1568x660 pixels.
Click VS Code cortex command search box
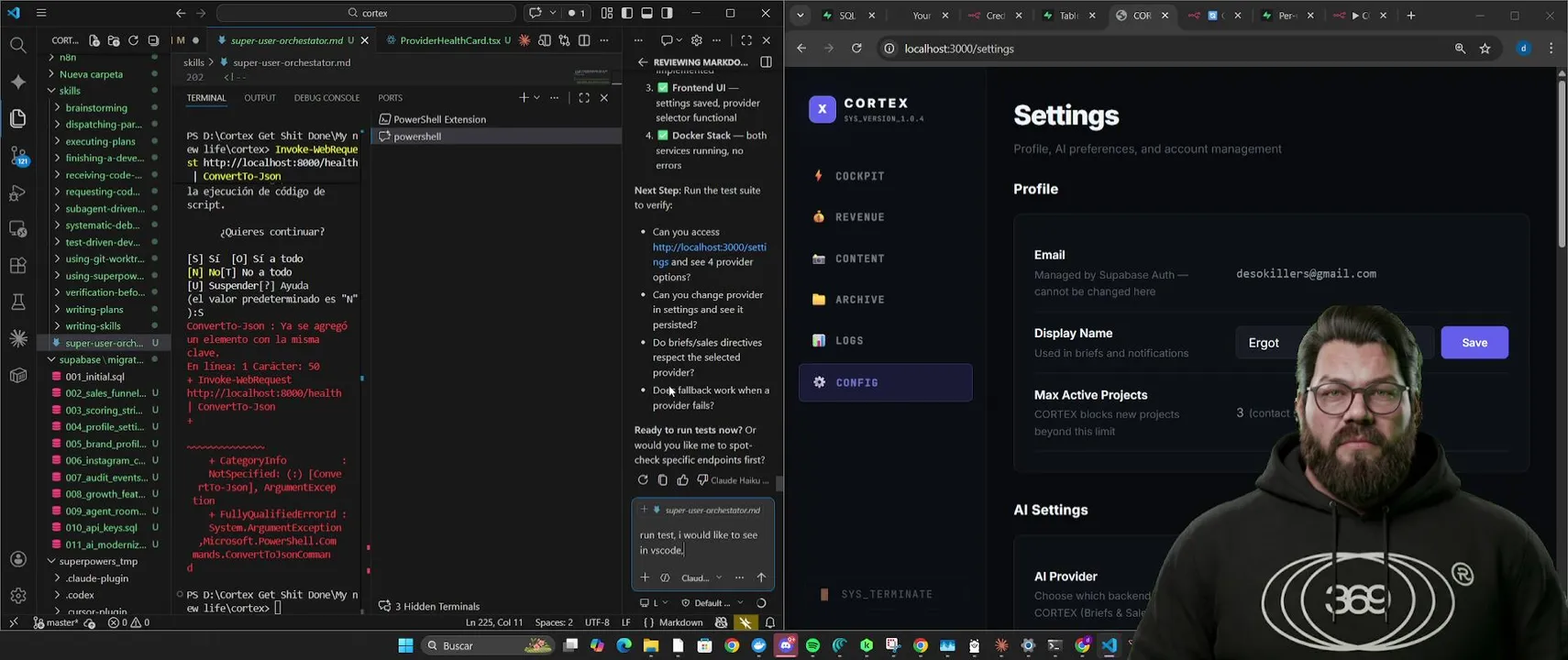tap(367, 13)
